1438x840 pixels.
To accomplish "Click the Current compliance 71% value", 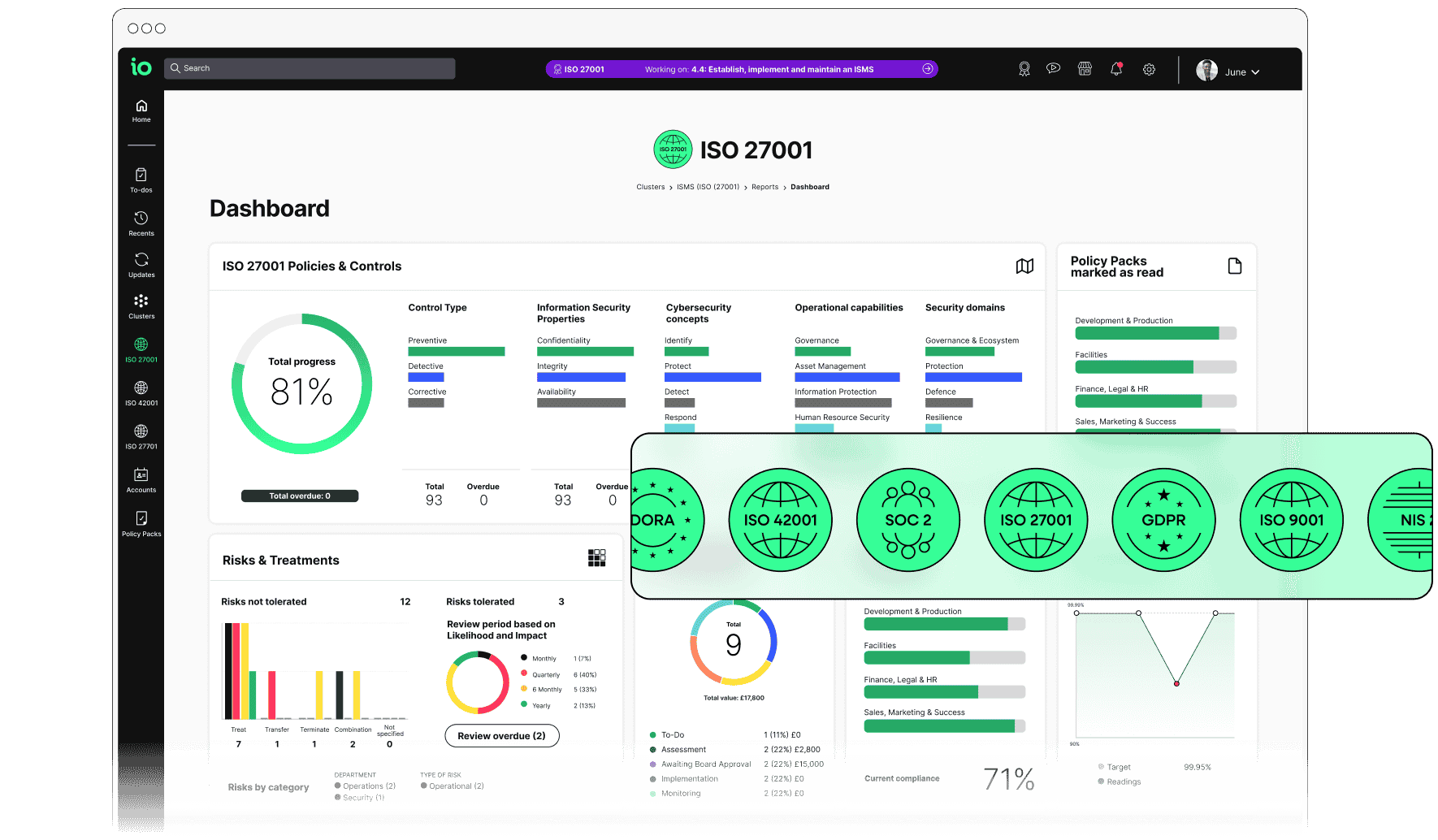I will [1008, 779].
